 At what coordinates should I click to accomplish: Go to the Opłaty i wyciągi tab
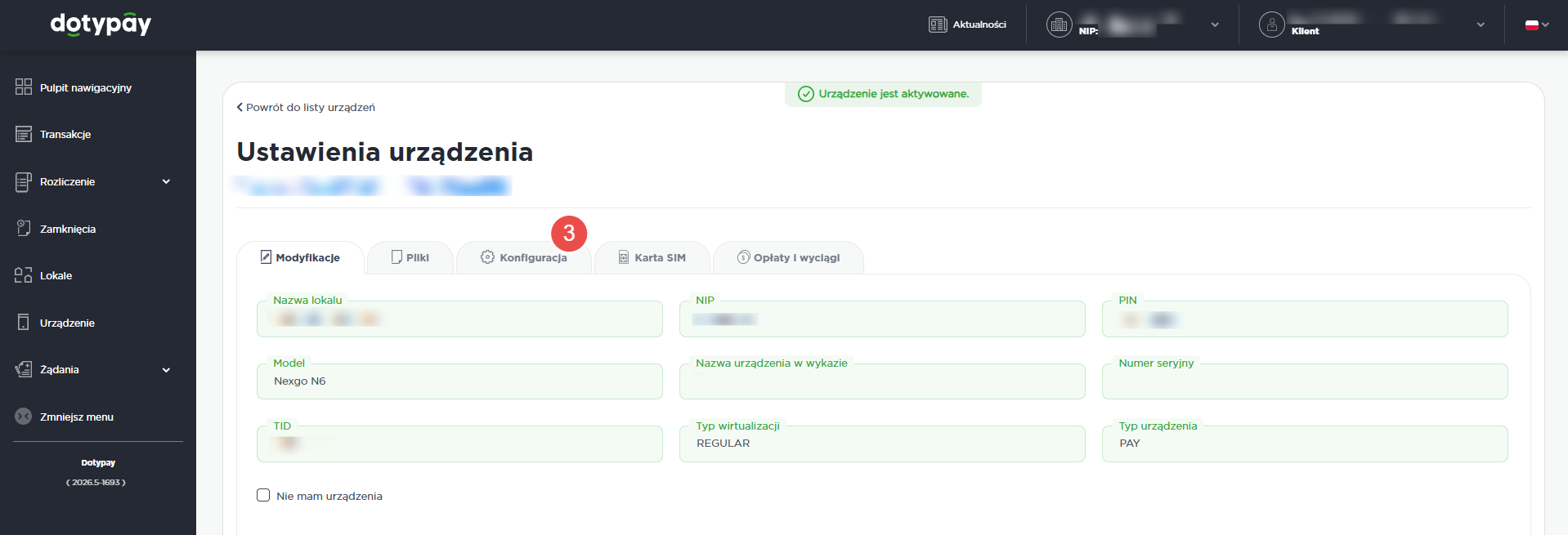tap(788, 257)
